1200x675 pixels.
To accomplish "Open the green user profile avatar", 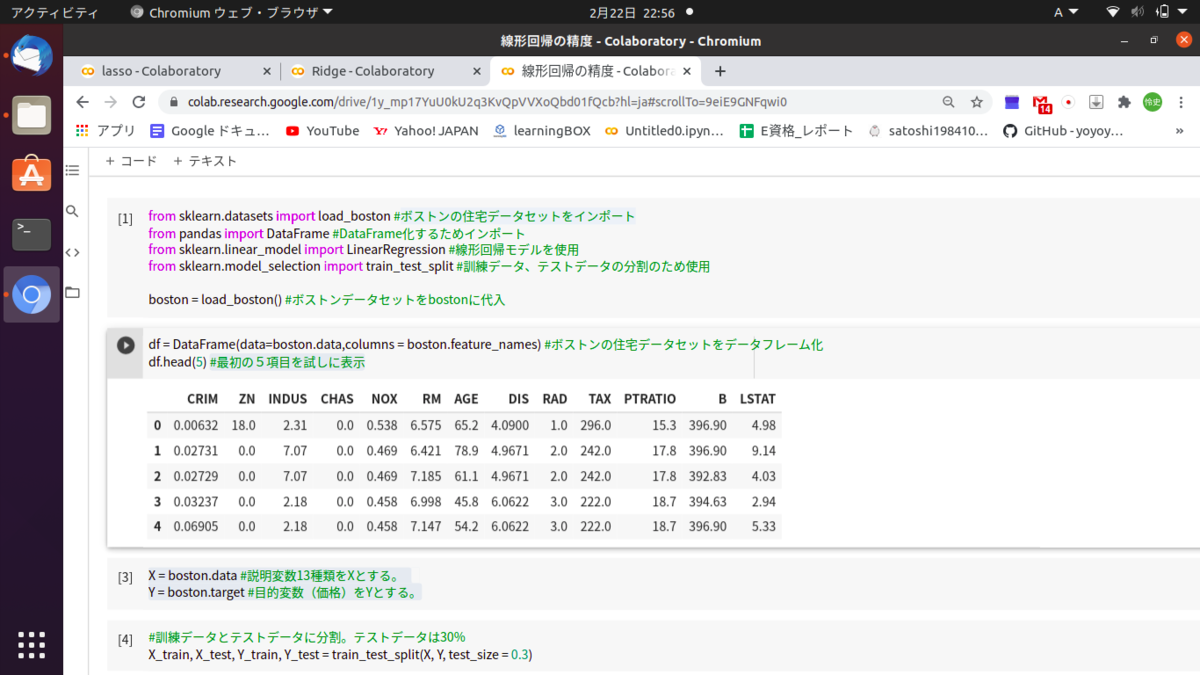I will click(1153, 102).
